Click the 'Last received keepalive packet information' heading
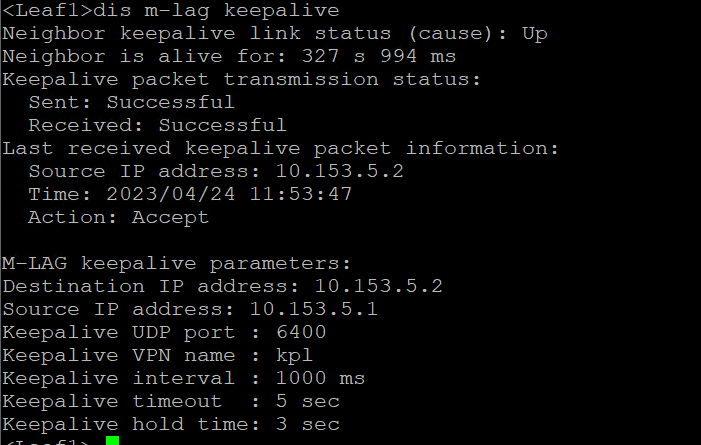 pos(280,149)
